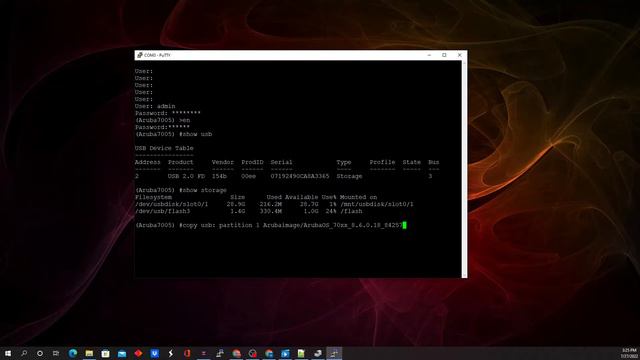Viewport: 640px width, 360px height.
Task: Click the green terminal cursor block
Action: [404, 225]
